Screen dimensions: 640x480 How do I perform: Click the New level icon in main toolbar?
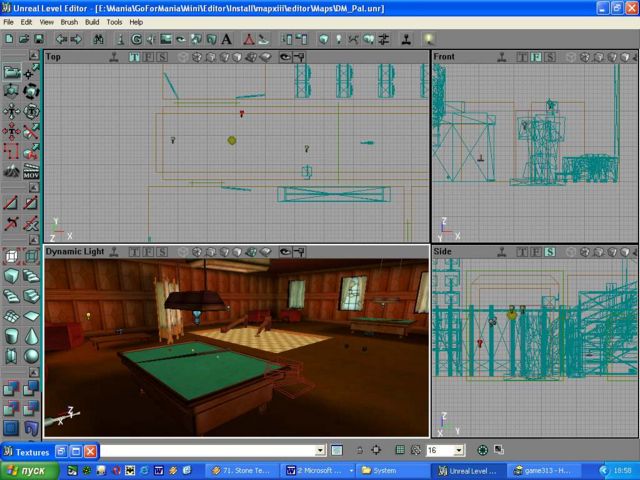[9, 39]
